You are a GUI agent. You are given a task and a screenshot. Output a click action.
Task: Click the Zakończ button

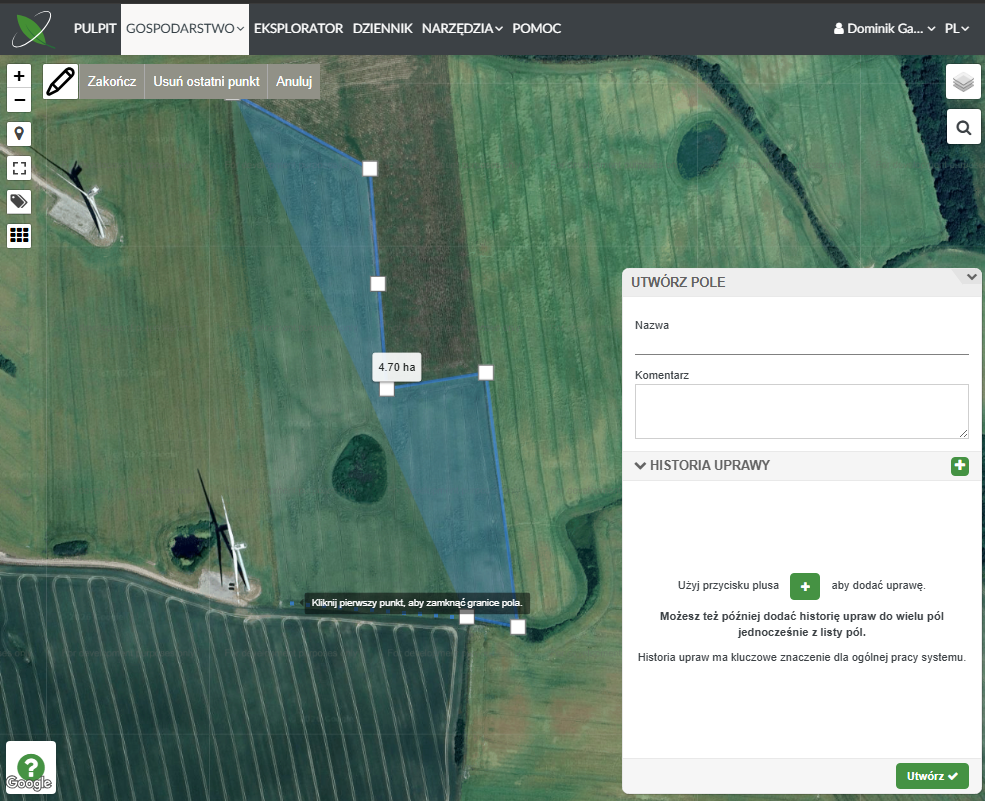coord(112,82)
